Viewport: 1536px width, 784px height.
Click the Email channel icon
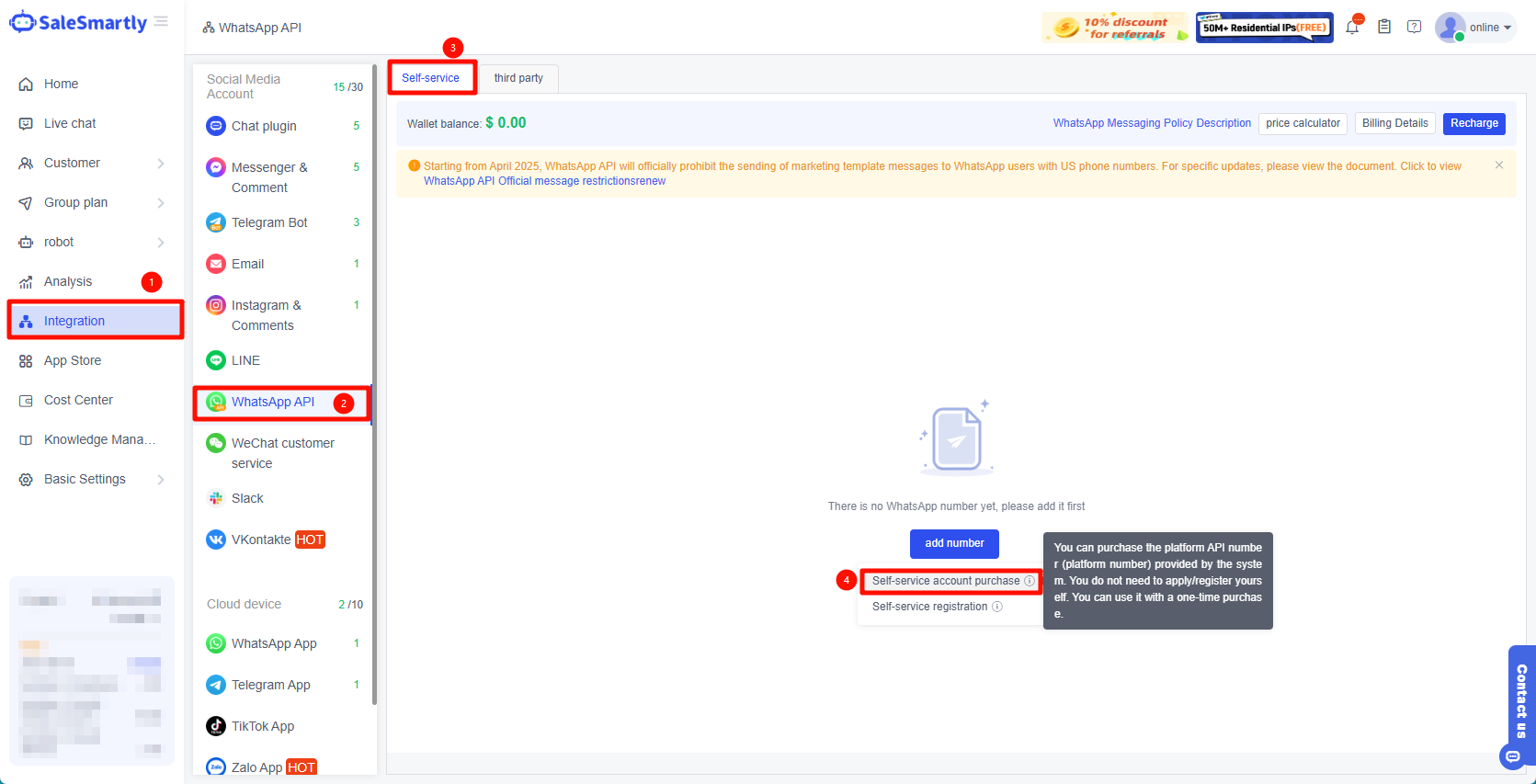tap(216, 264)
